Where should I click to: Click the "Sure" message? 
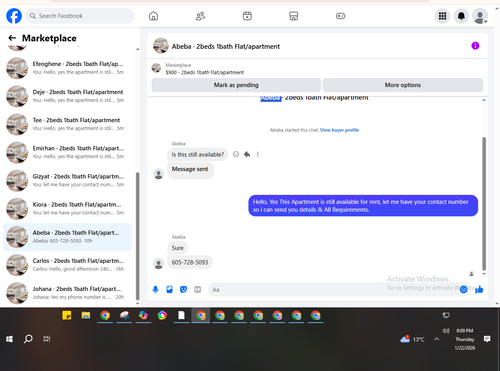coord(178,248)
